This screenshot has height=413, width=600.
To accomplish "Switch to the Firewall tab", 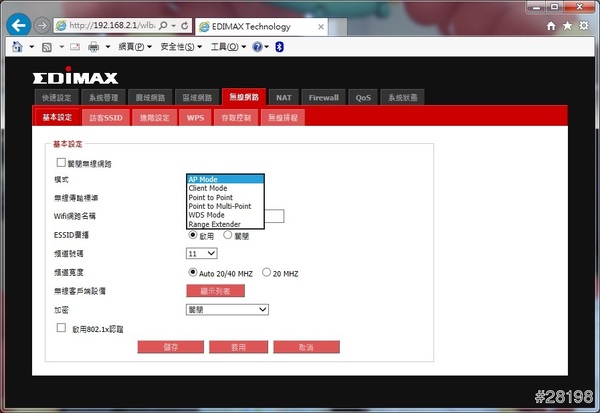I will 324,98.
